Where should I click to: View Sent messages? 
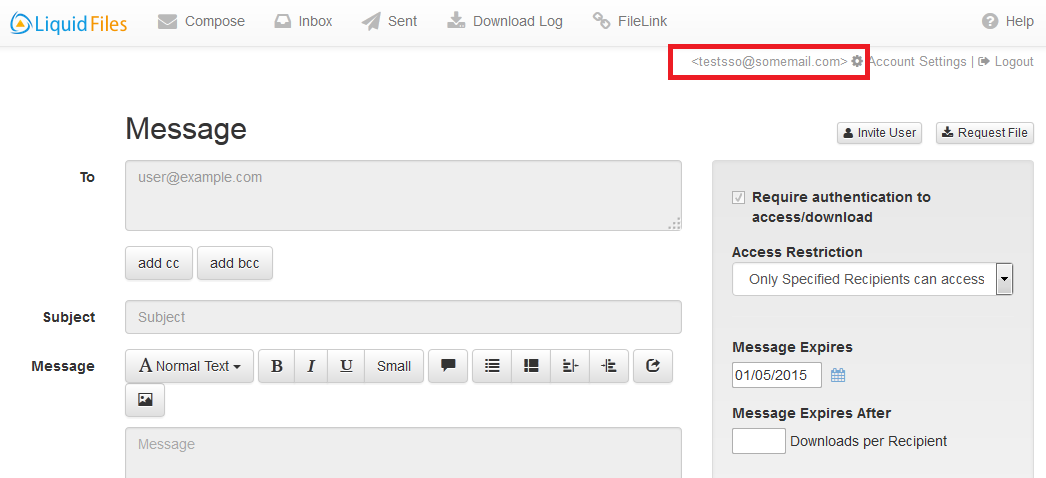[x=390, y=21]
